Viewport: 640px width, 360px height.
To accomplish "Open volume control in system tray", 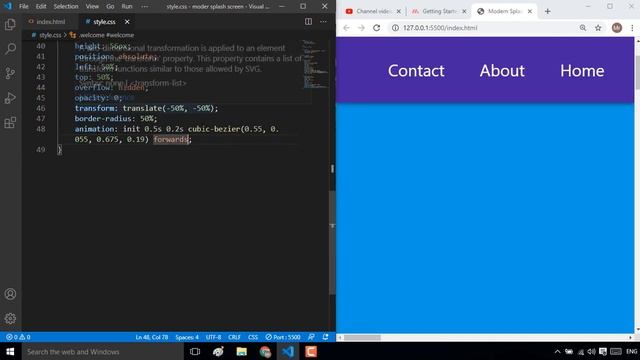I will pos(591,351).
